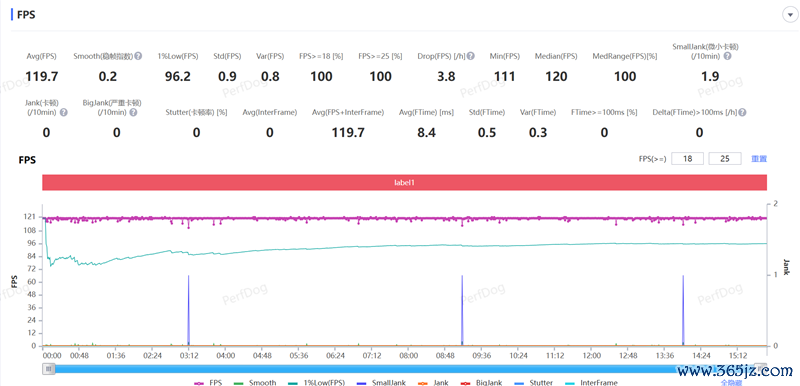The image size is (800, 386).
Task: Toggle the InterFrame series in legend
Action: 592,382
